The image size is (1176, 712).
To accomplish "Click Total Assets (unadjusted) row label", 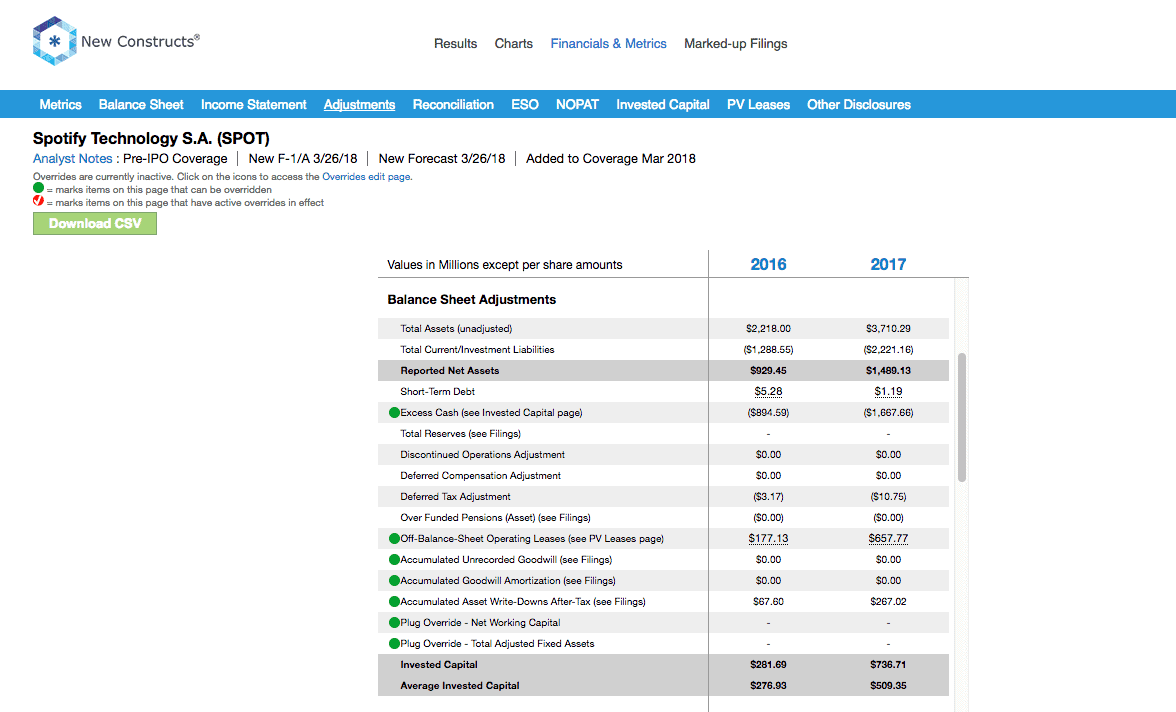I will tap(456, 329).
